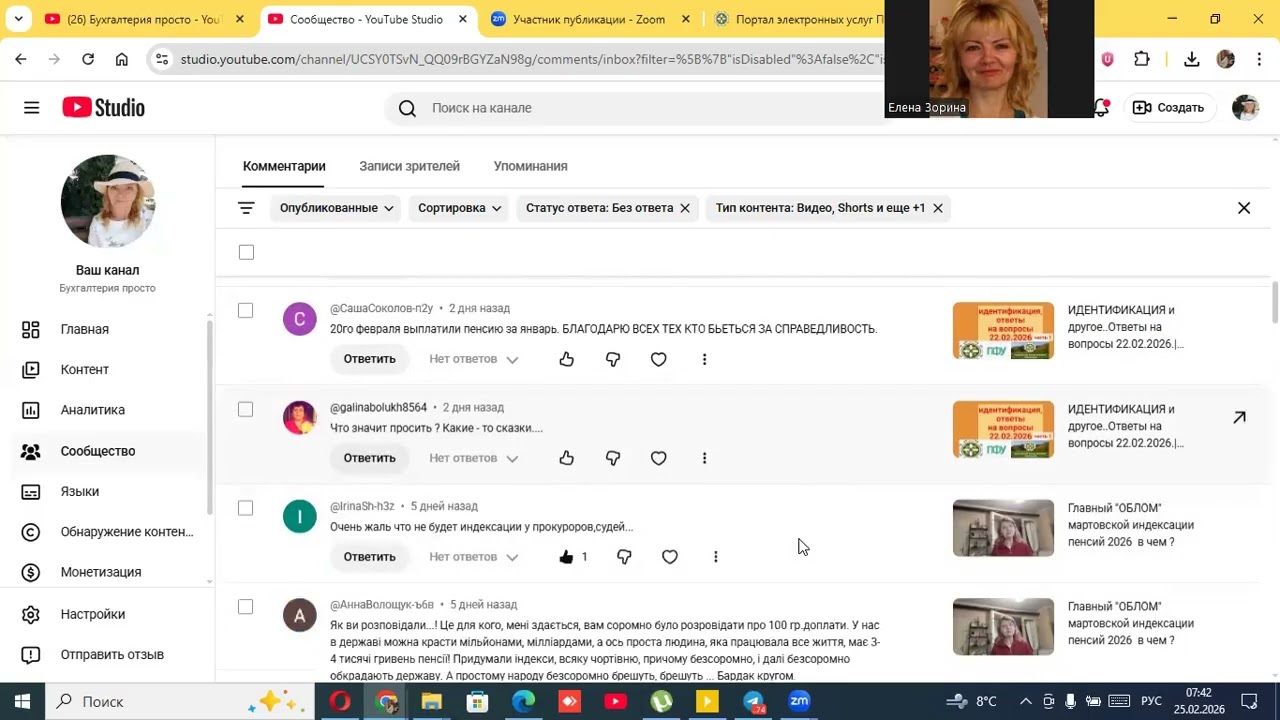
Task: Click the Создать button
Action: pyautogui.click(x=1168, y=108)
